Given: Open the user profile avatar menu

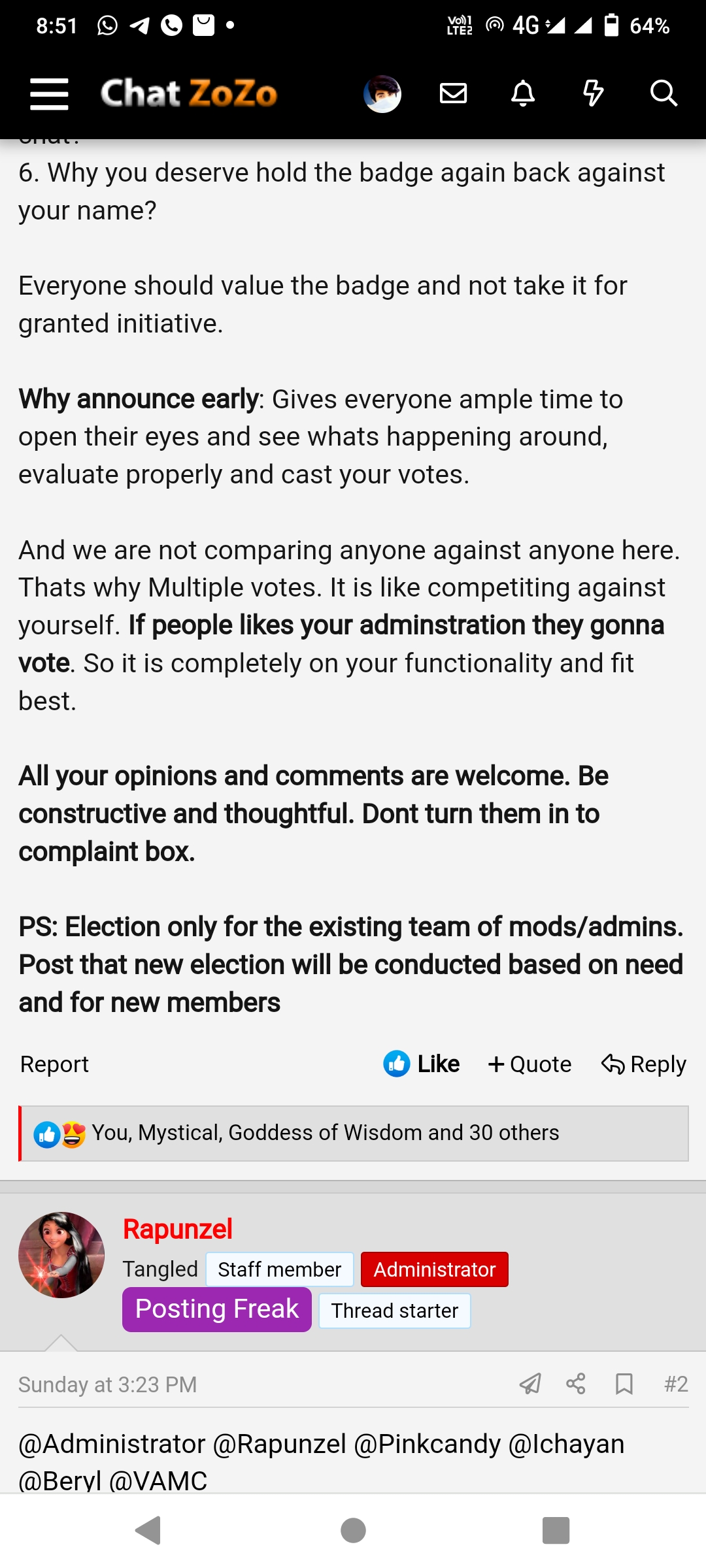Looking at the screenshot, I should [x=382, y=94].
